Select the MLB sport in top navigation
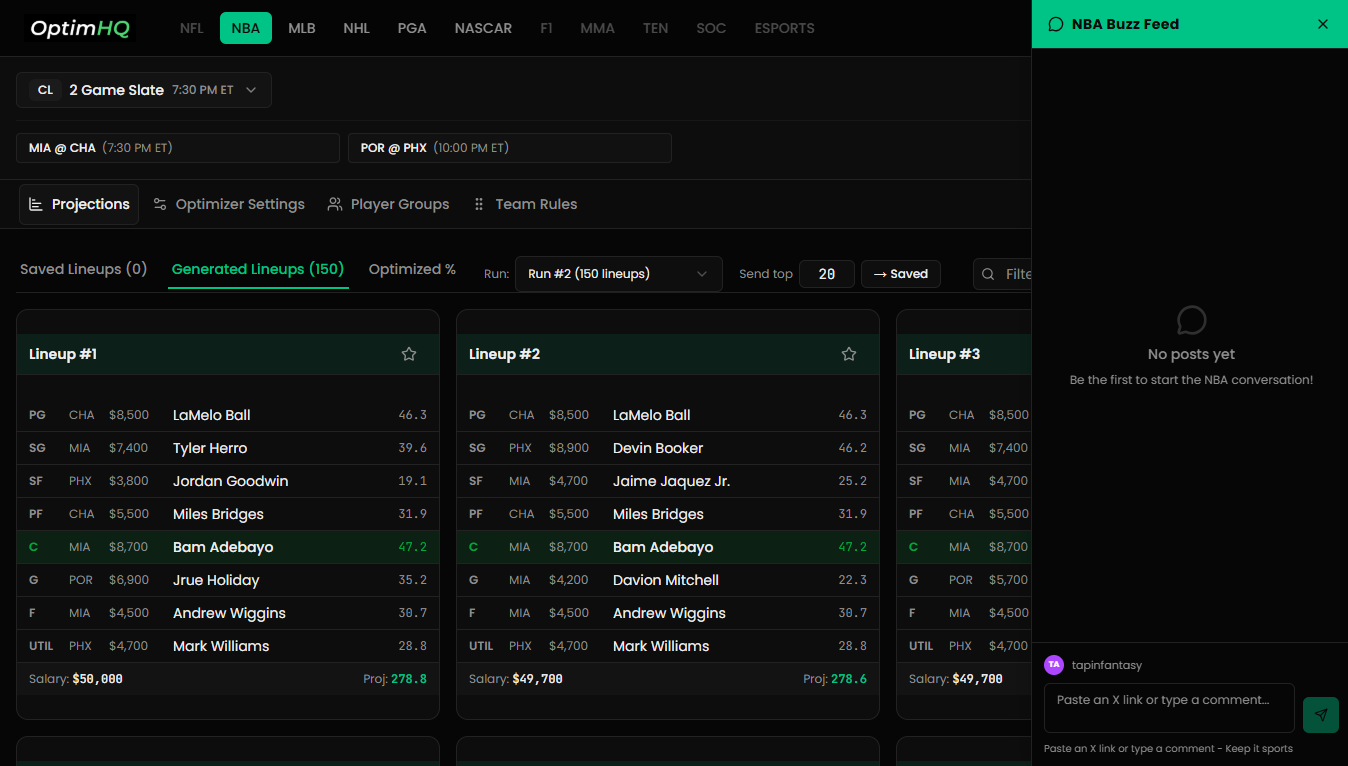1348x766 pixels. pyautogui.click(x=302, y=28)
